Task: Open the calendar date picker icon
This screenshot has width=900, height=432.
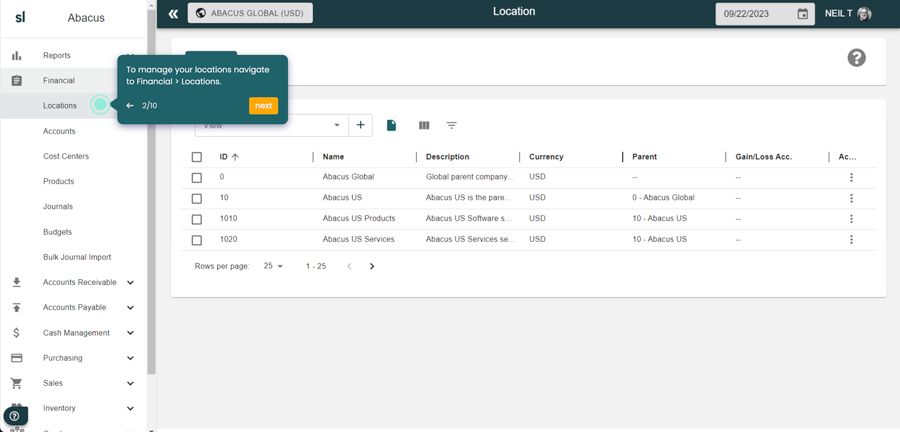Action: [803, 14]
